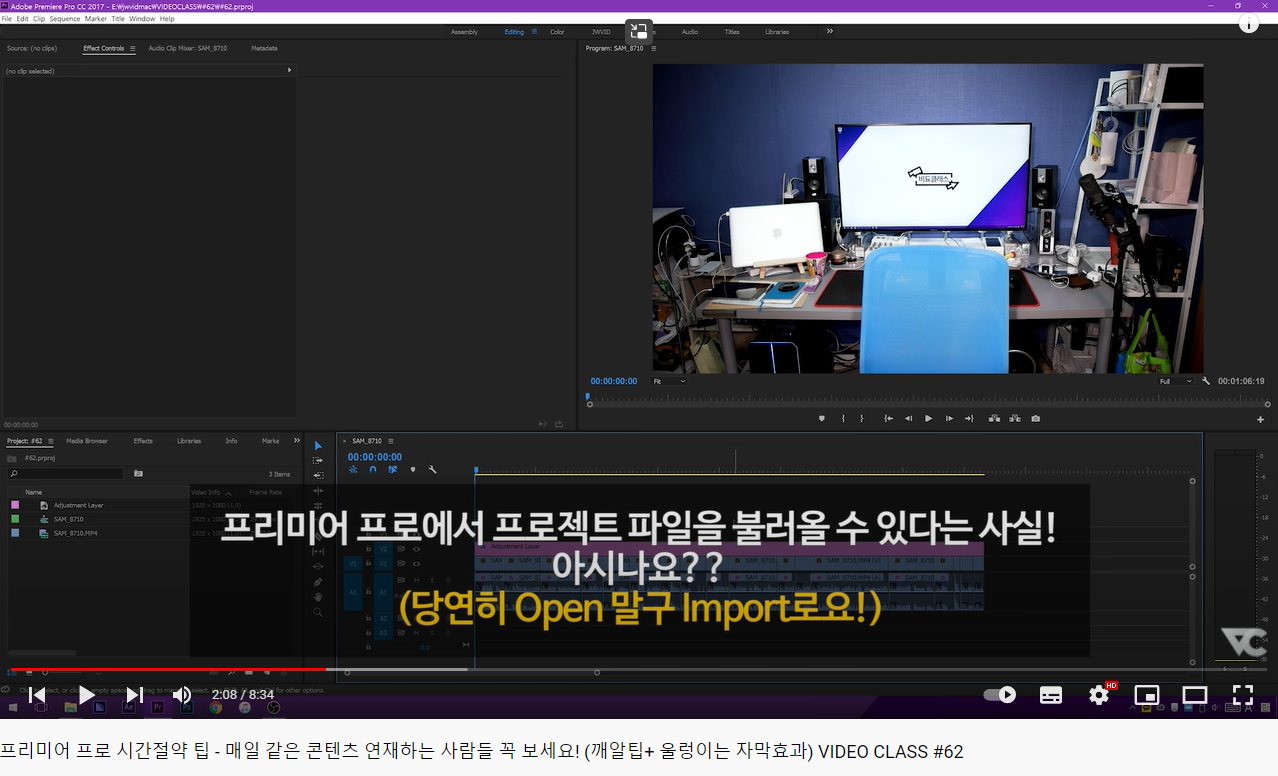Viewport: 1278px width, 776px height.
Task: Open Program monitor panel menu
Action: [653, 48]
